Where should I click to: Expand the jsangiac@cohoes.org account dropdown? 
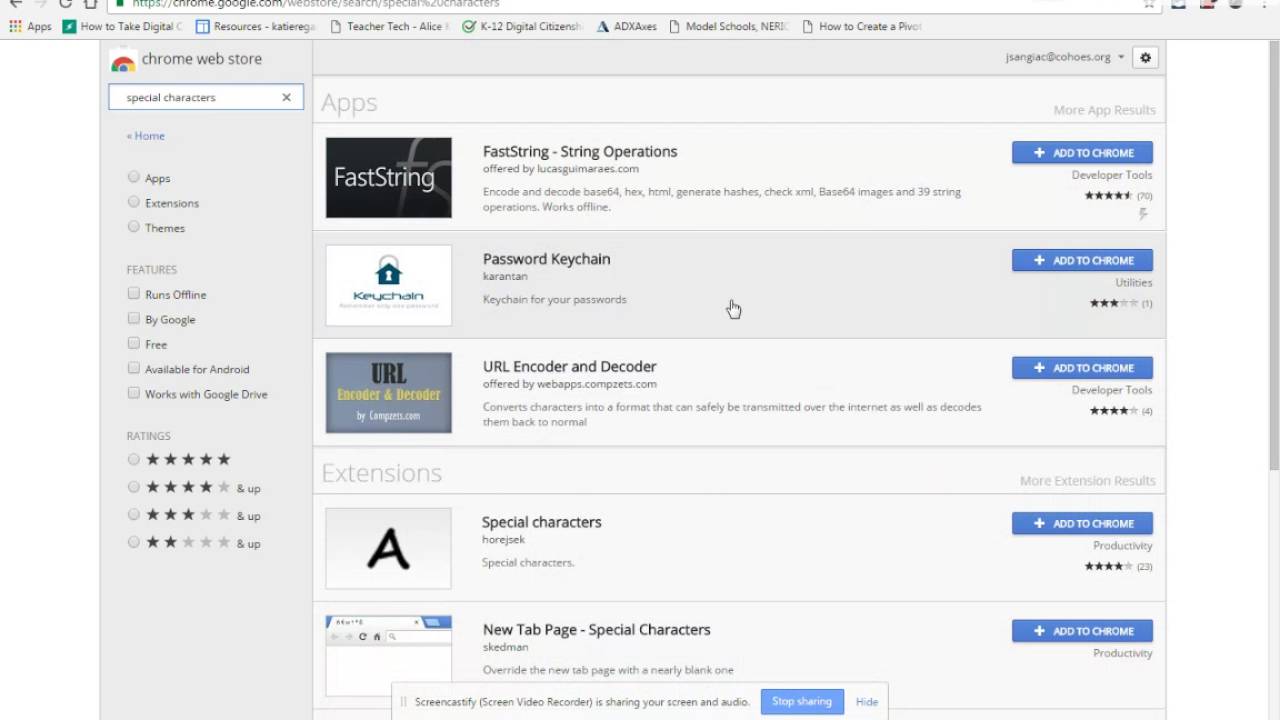coord(1065,57)
